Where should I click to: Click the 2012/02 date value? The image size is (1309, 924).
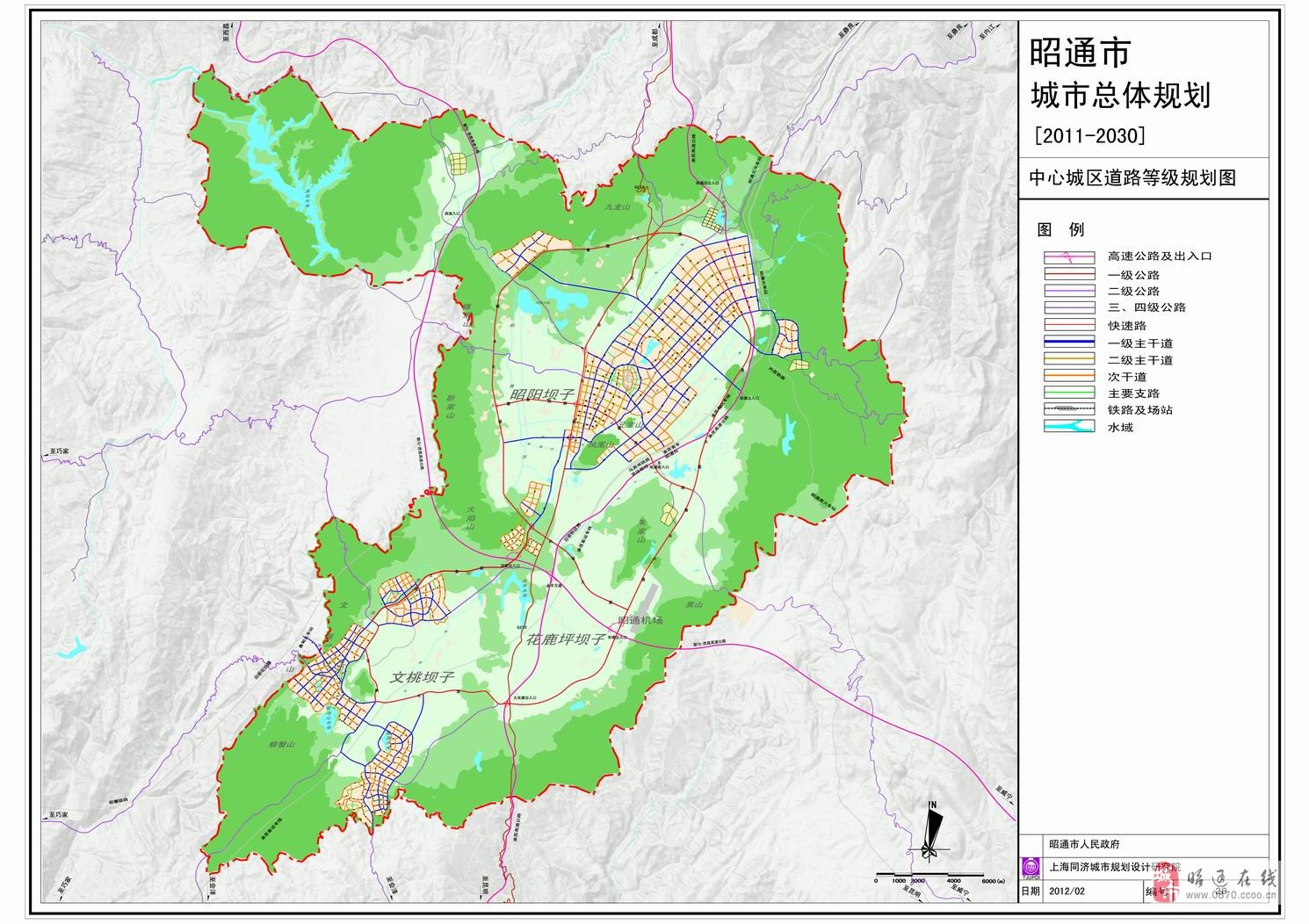coord(1067,890)
